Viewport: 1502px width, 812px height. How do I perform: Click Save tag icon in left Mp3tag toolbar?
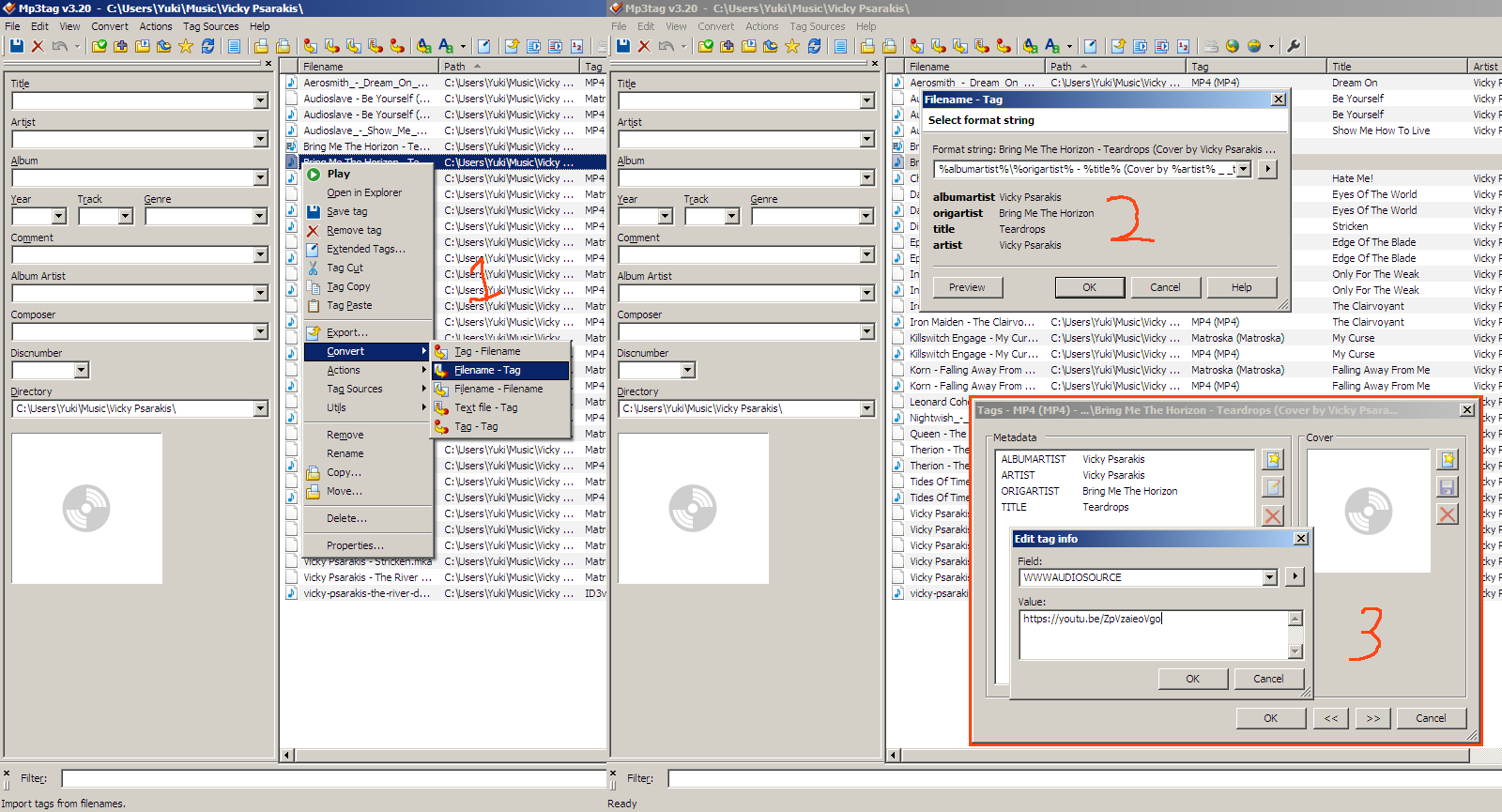point(16,46)
